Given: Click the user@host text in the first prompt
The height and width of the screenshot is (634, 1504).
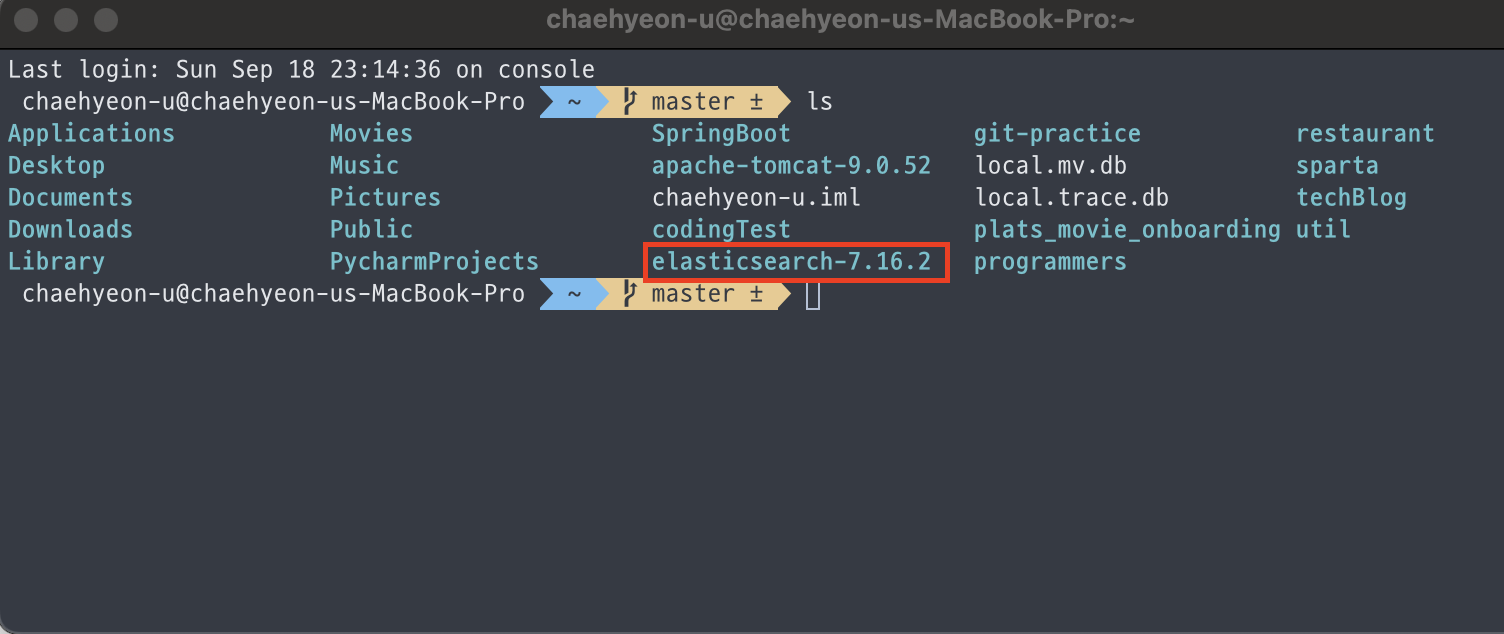Looking at the screenshot, I should point(273,102).
